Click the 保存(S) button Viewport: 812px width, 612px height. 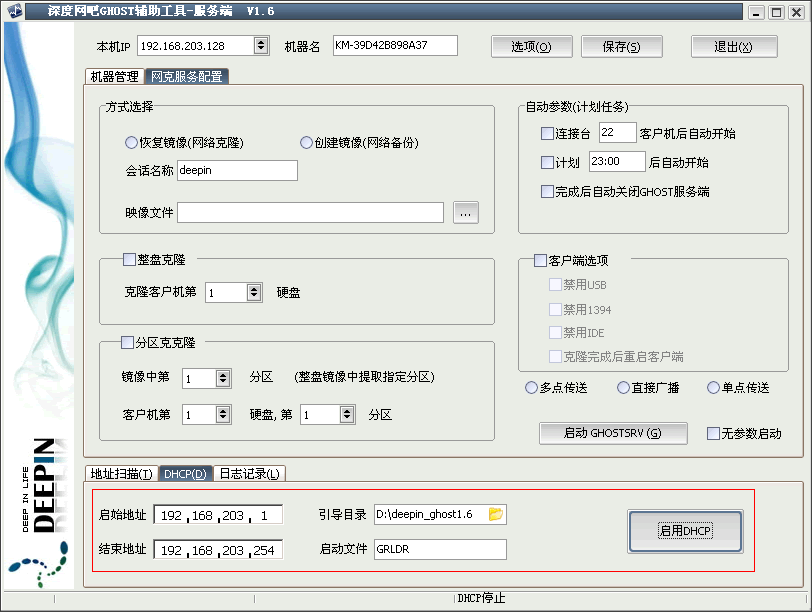point(621,47)
